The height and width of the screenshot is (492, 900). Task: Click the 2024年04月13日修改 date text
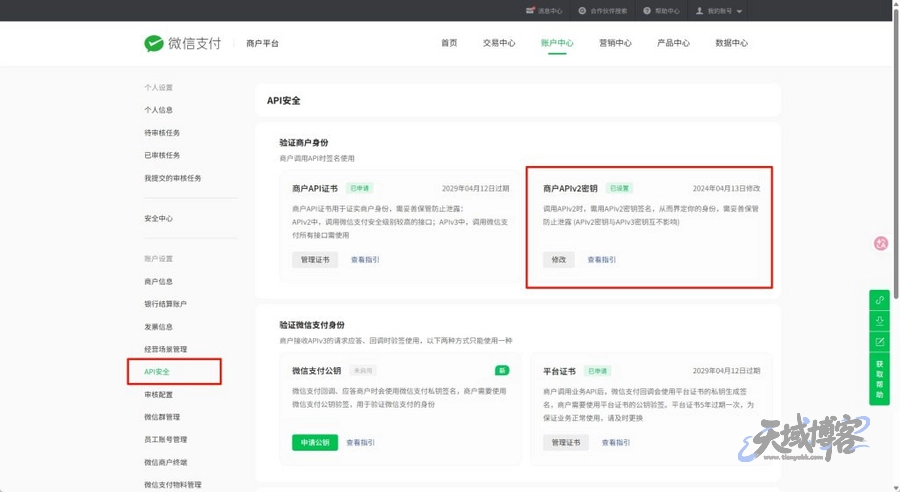726,188
